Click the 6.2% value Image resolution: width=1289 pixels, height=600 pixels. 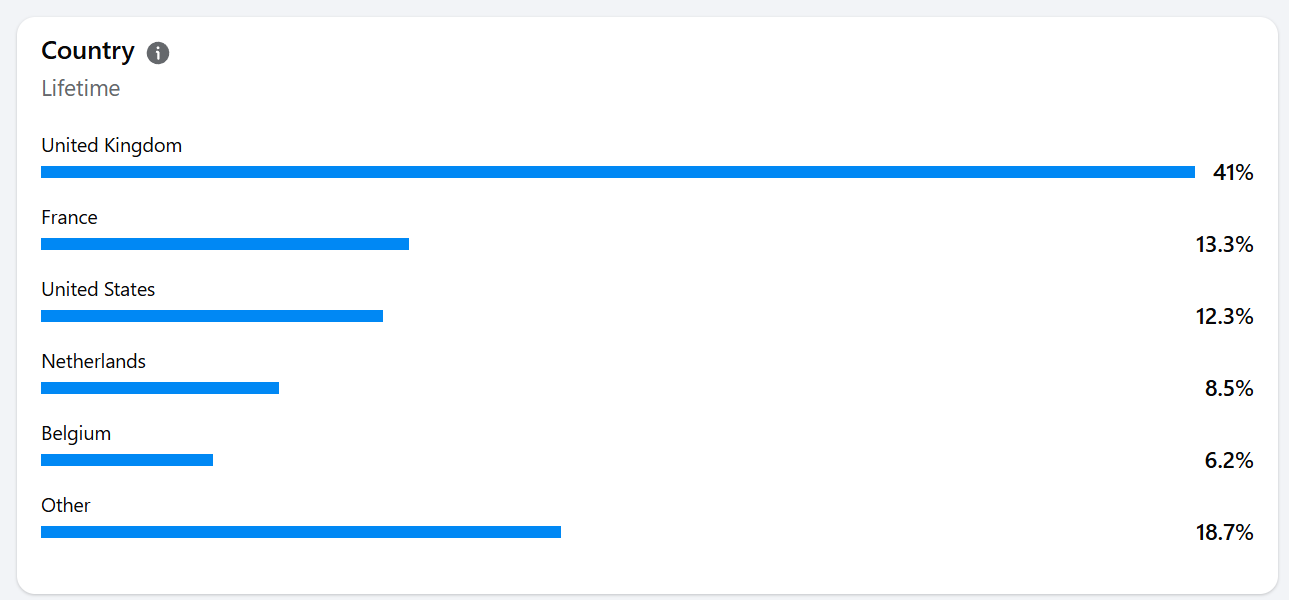coord(1229,460)
